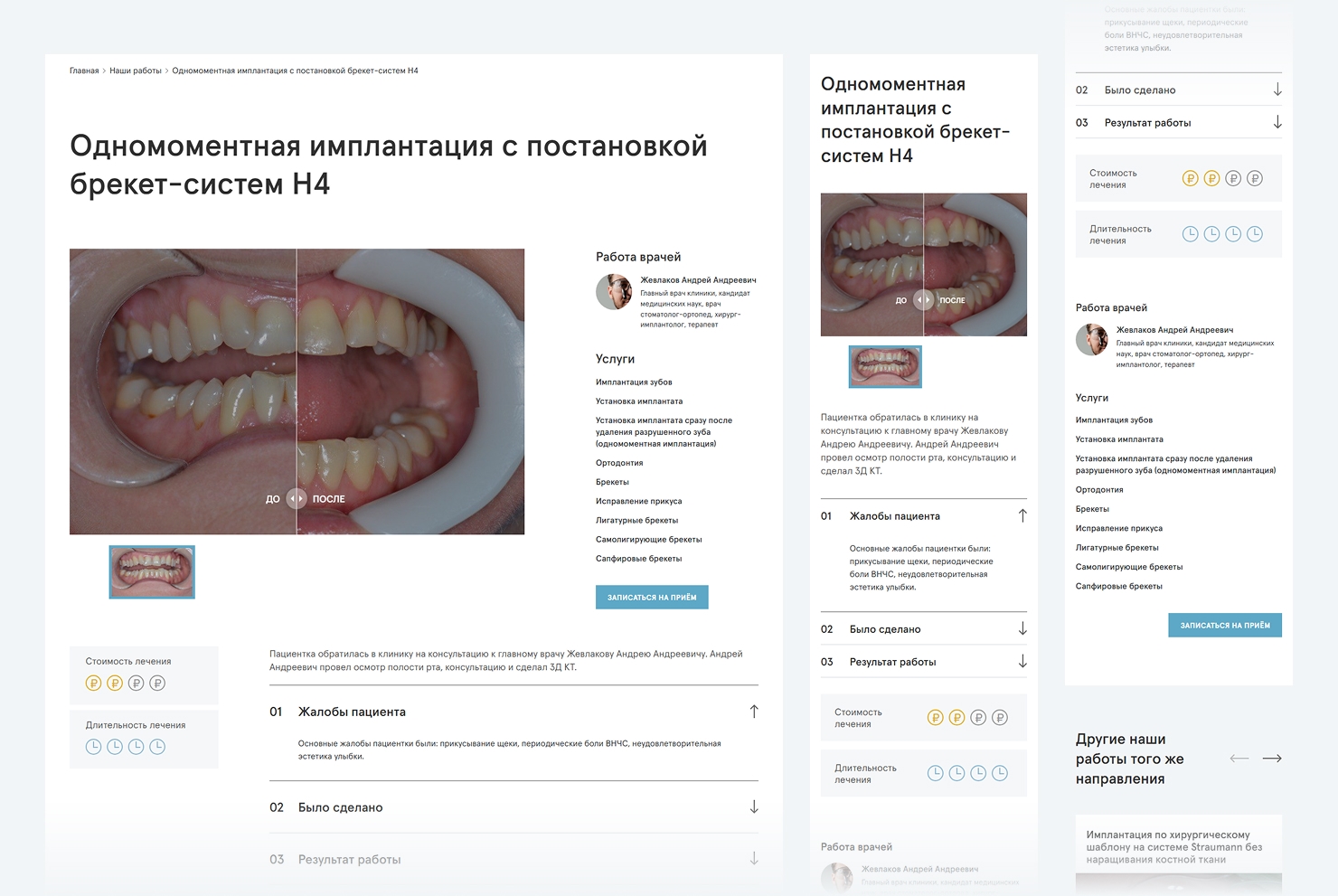Screen dimensions: 1338x896
Task: Click the first gold rouble icon in desktop cost block
Action: (93, 684)
